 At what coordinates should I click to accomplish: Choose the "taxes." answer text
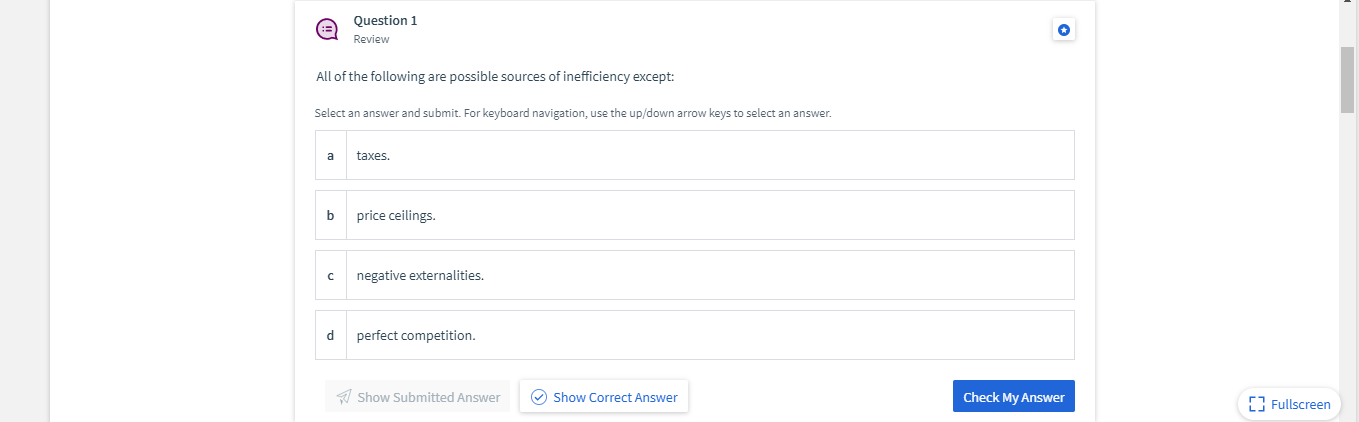373,156
